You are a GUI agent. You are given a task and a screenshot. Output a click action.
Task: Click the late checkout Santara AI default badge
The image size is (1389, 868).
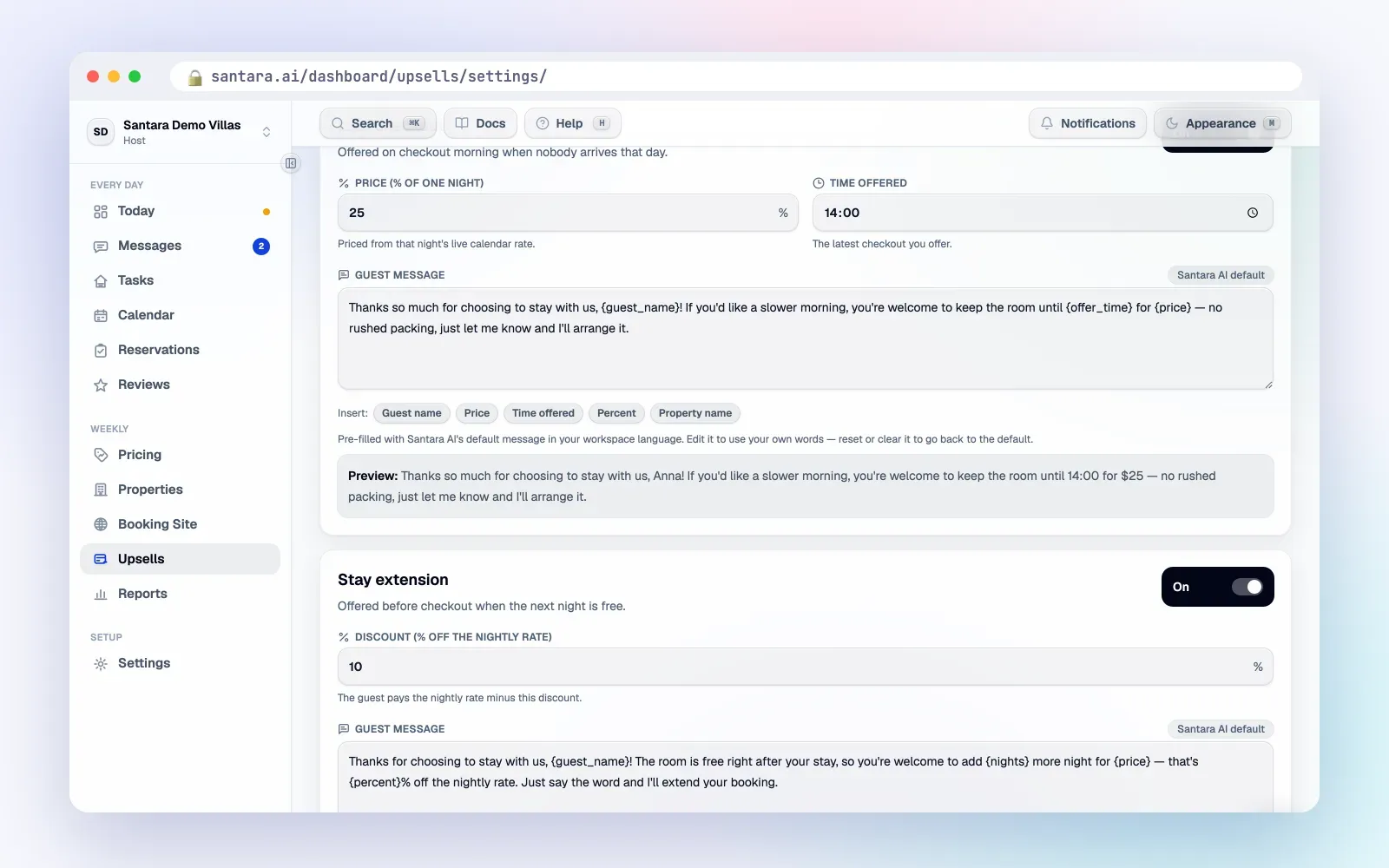point(1221,275)
